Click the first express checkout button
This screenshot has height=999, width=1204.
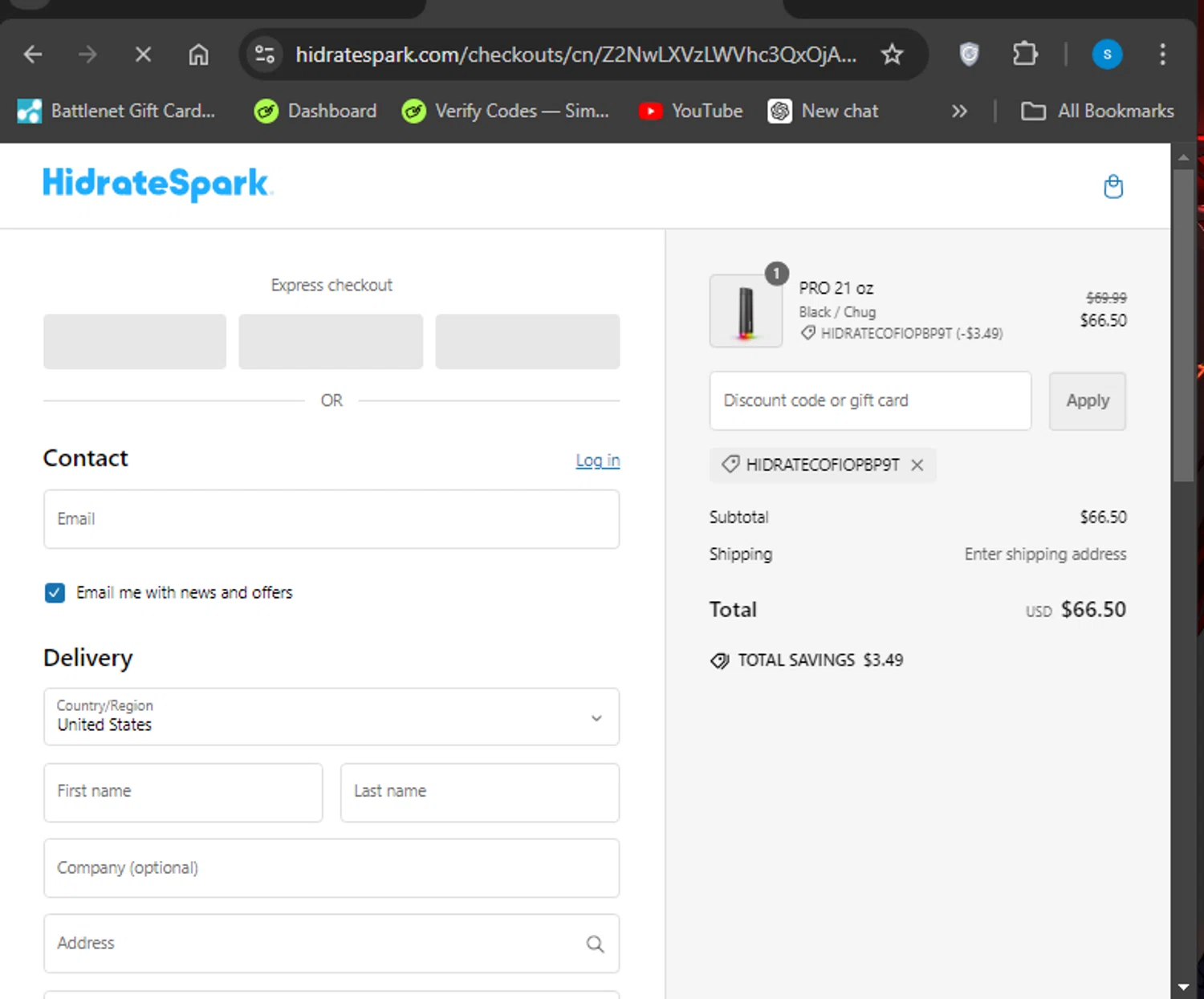[x=135, y=342]
